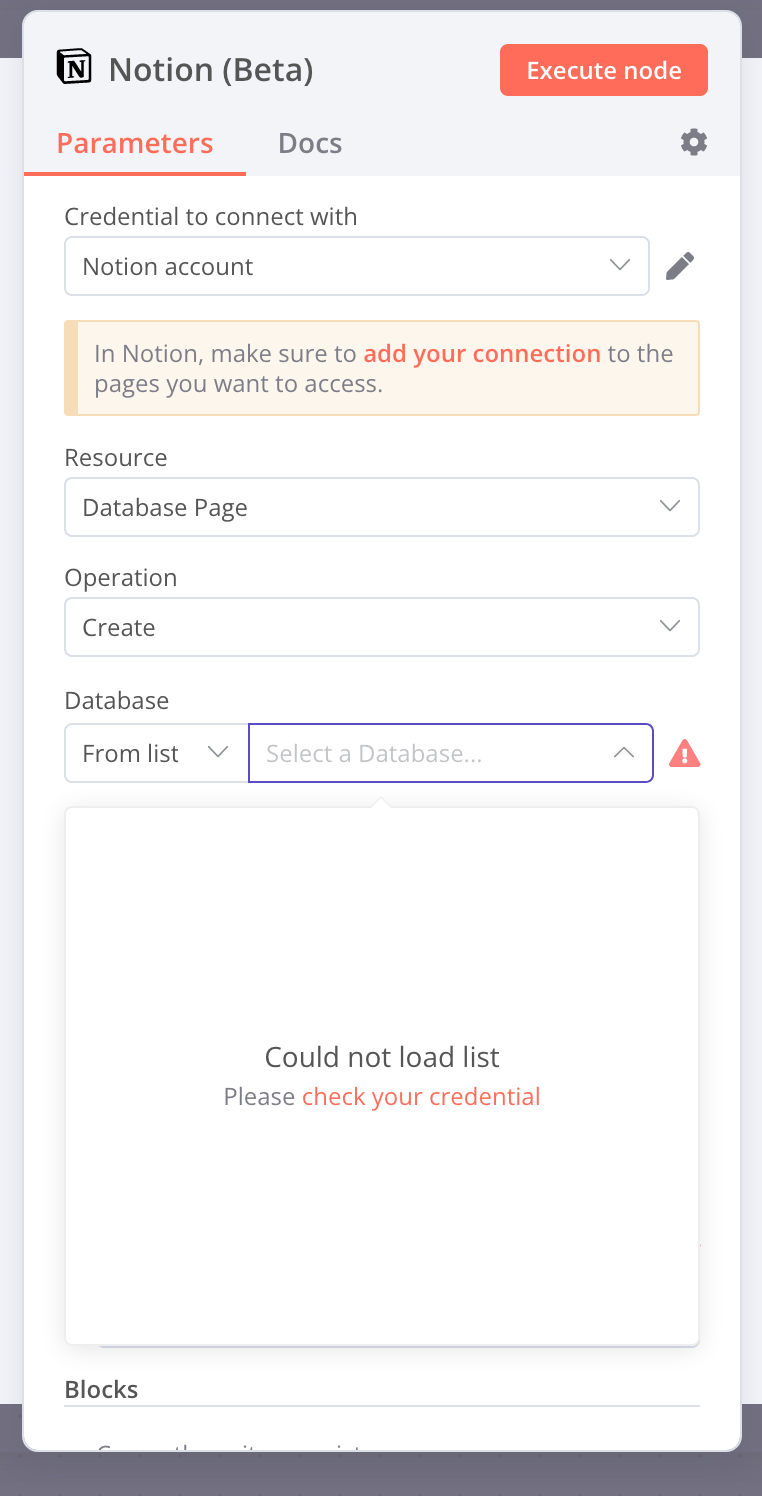Select the Parameters tab
This screenshot has height=1496, width=762.
[x=135, y=143]
